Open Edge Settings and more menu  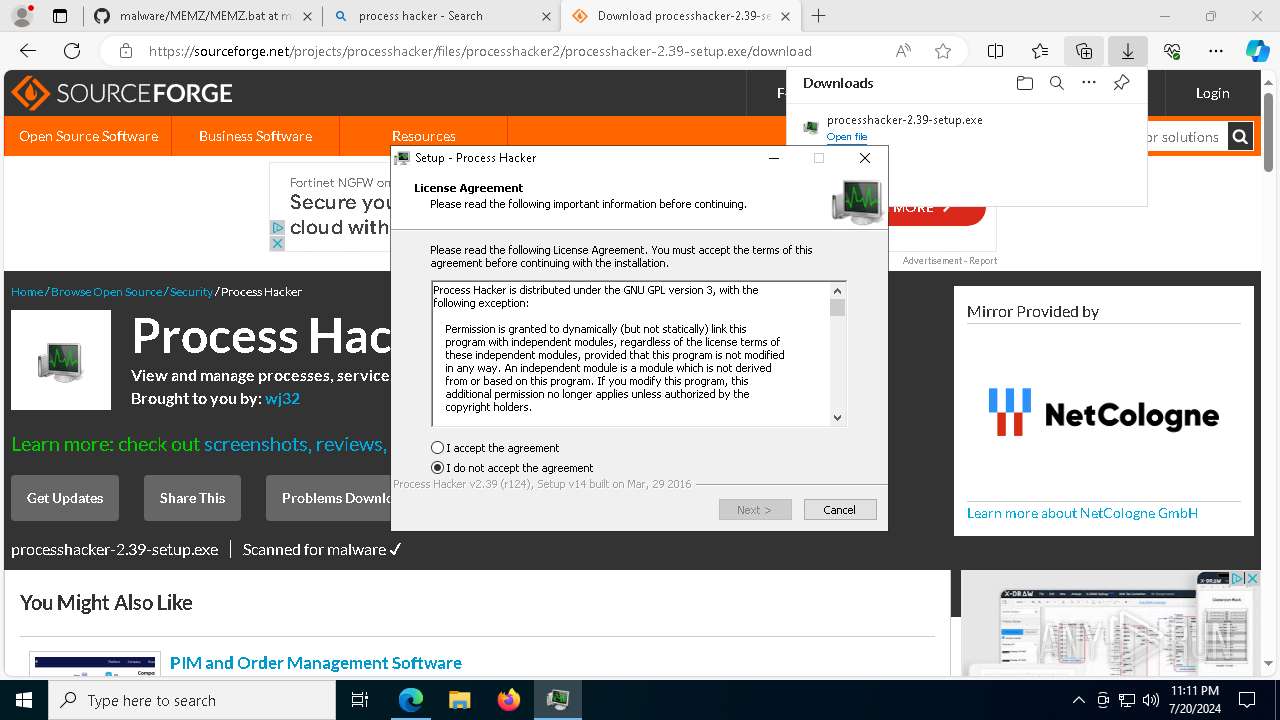coord(1216,51)
